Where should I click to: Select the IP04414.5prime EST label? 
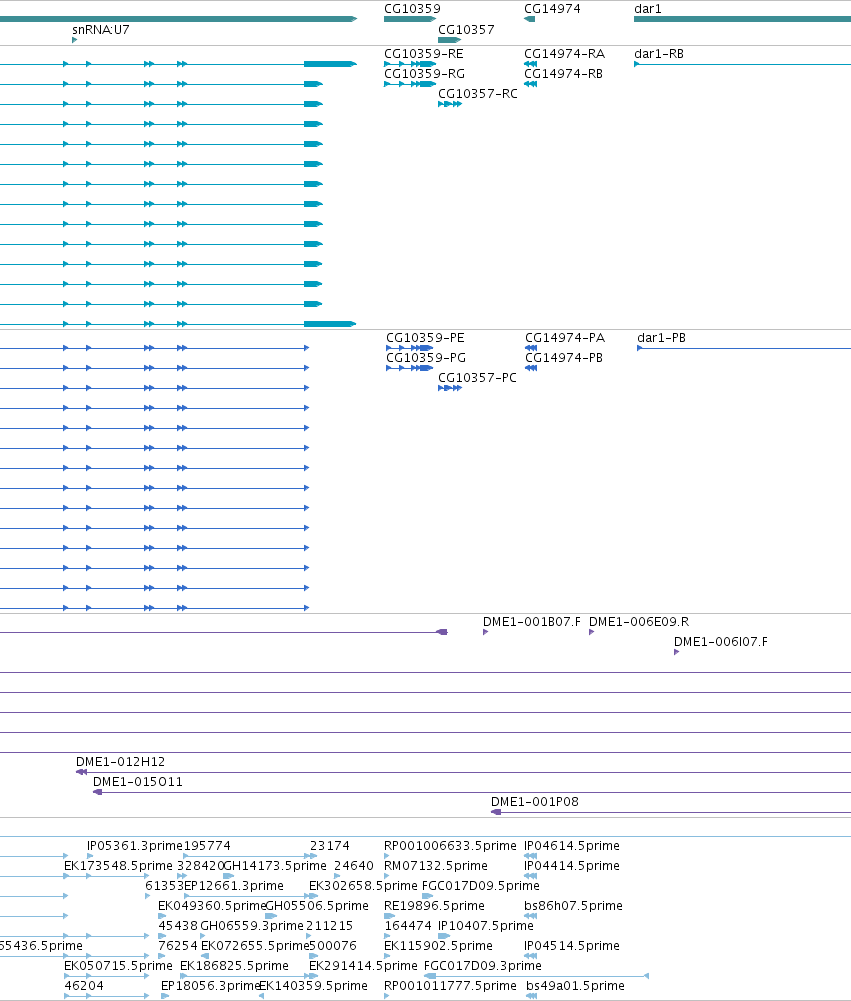click(572, 866)
